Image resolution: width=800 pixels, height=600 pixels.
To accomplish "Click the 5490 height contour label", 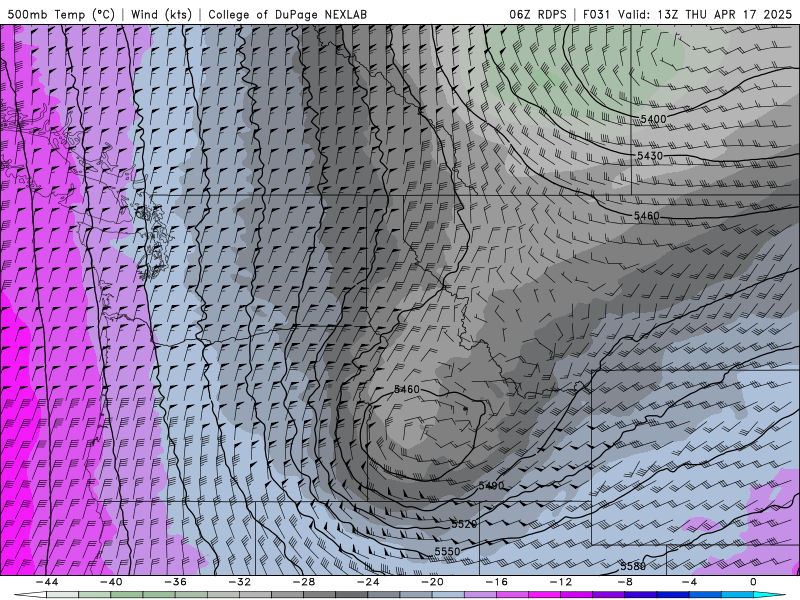I will tap(491, 486).
